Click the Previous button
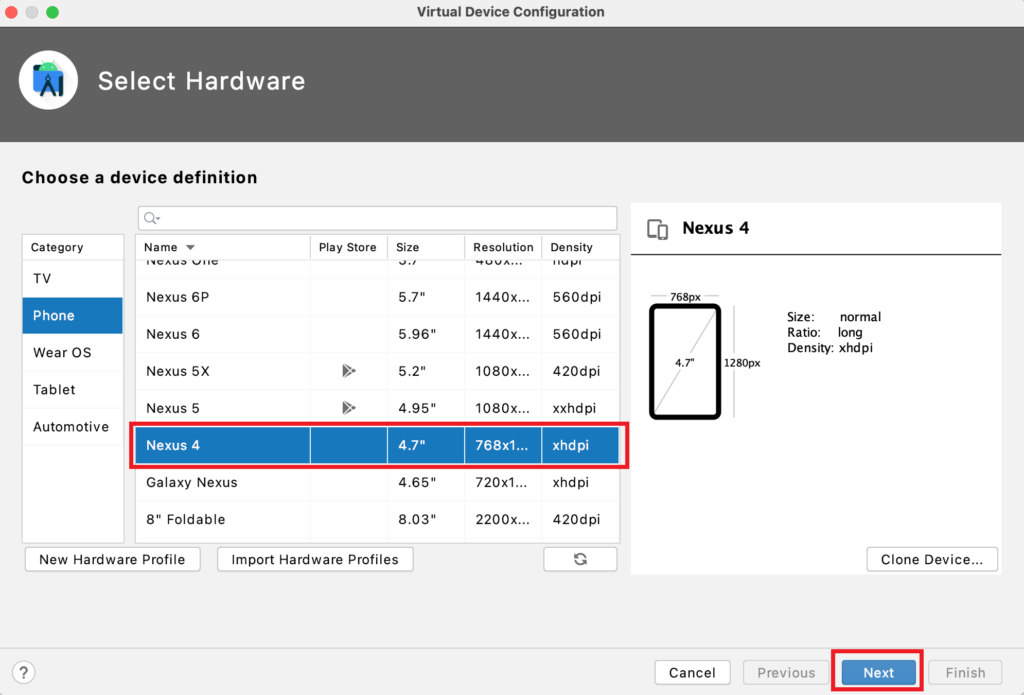1024x695 pixels. coord(786,672)
